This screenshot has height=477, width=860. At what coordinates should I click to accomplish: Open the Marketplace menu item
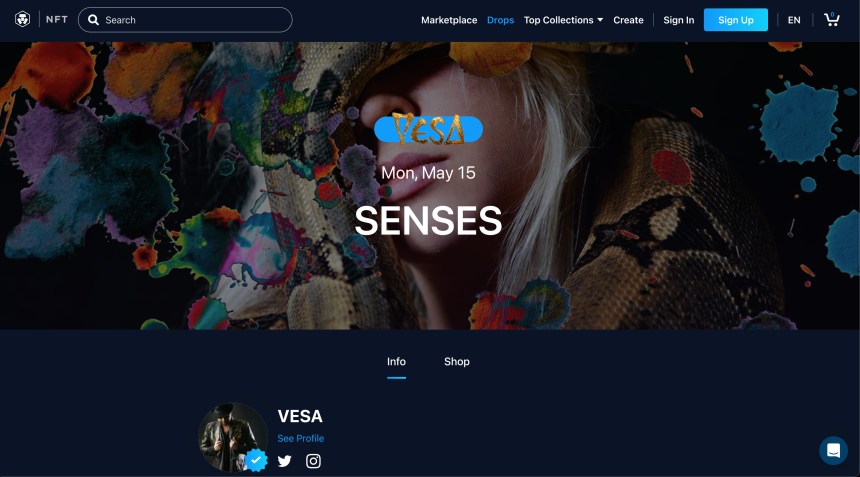click(449, 20)
